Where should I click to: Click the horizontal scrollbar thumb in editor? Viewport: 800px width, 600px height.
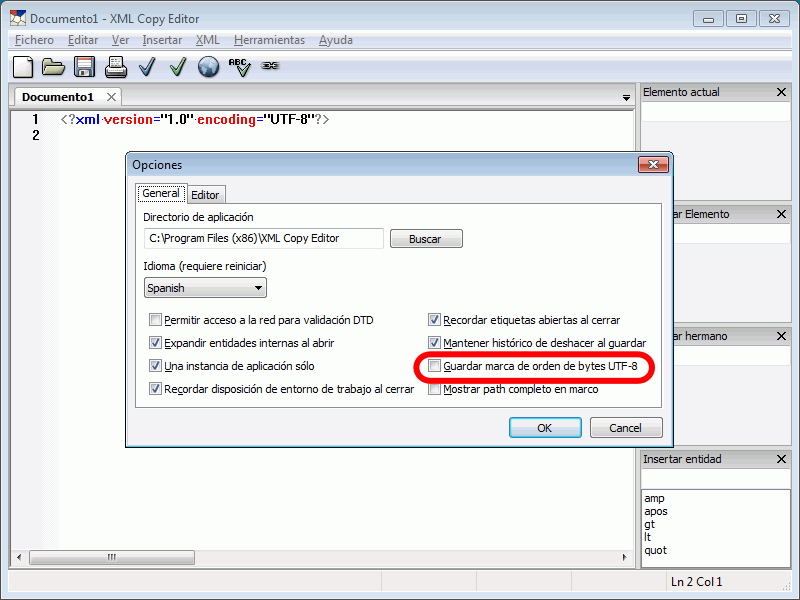click(x=112, y=557)
